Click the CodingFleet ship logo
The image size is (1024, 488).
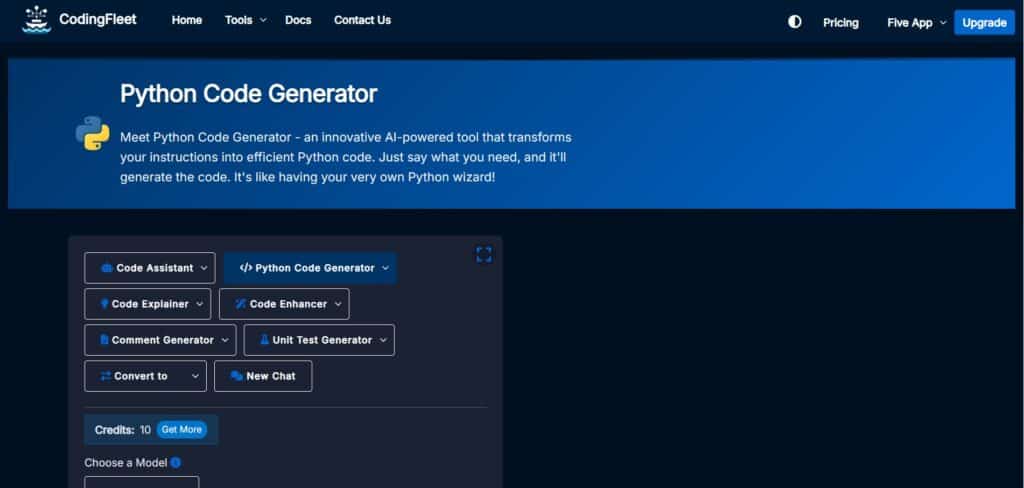click(x=36, y=20)
